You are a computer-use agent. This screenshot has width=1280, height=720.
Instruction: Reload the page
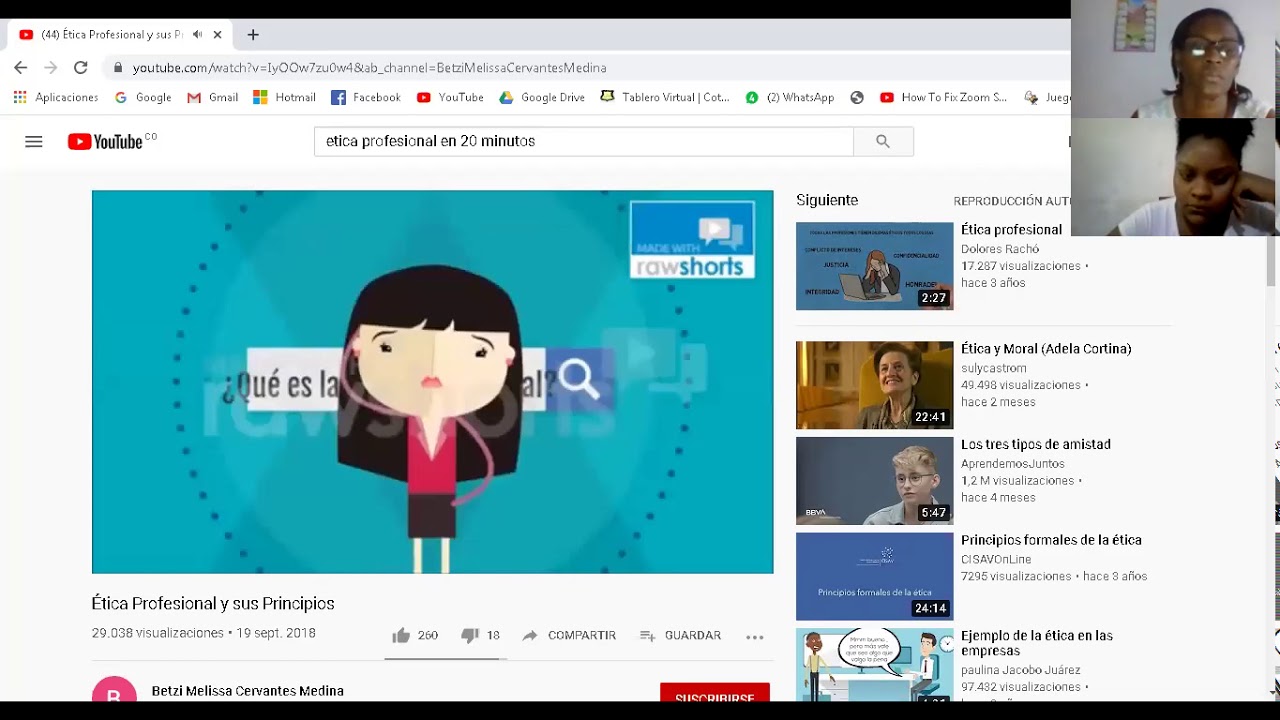click(x=81, y=68)
